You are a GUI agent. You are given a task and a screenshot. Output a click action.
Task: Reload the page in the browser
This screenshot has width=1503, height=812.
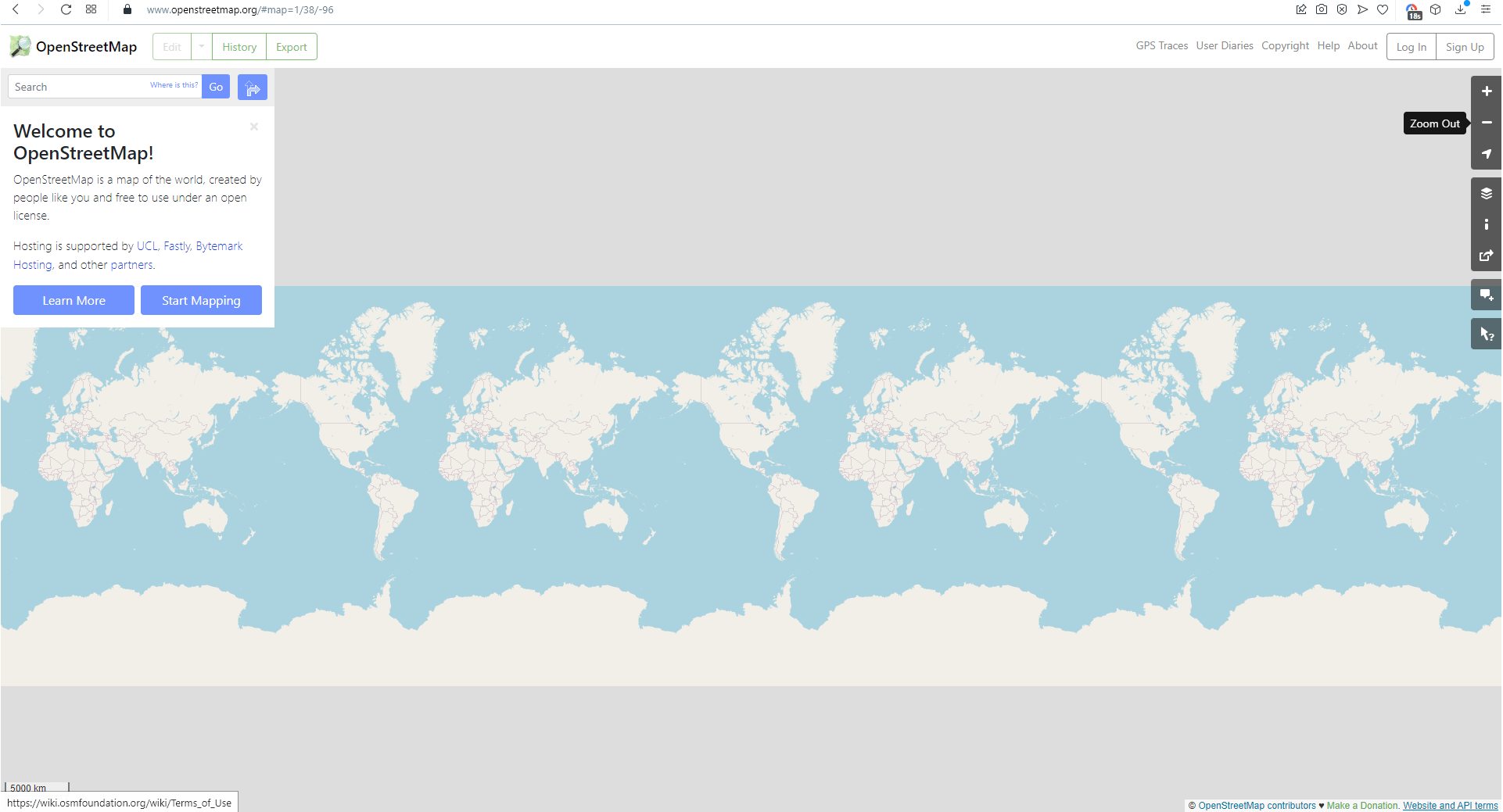point(66,9)
